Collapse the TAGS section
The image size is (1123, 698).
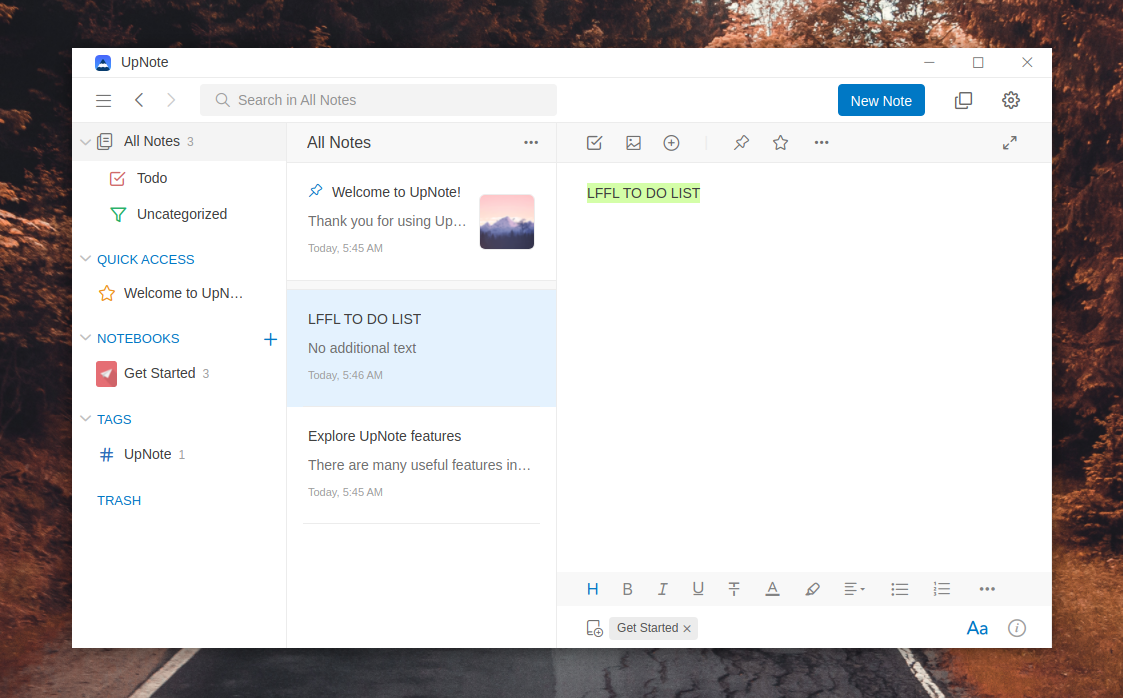click(x=85, y=419)
